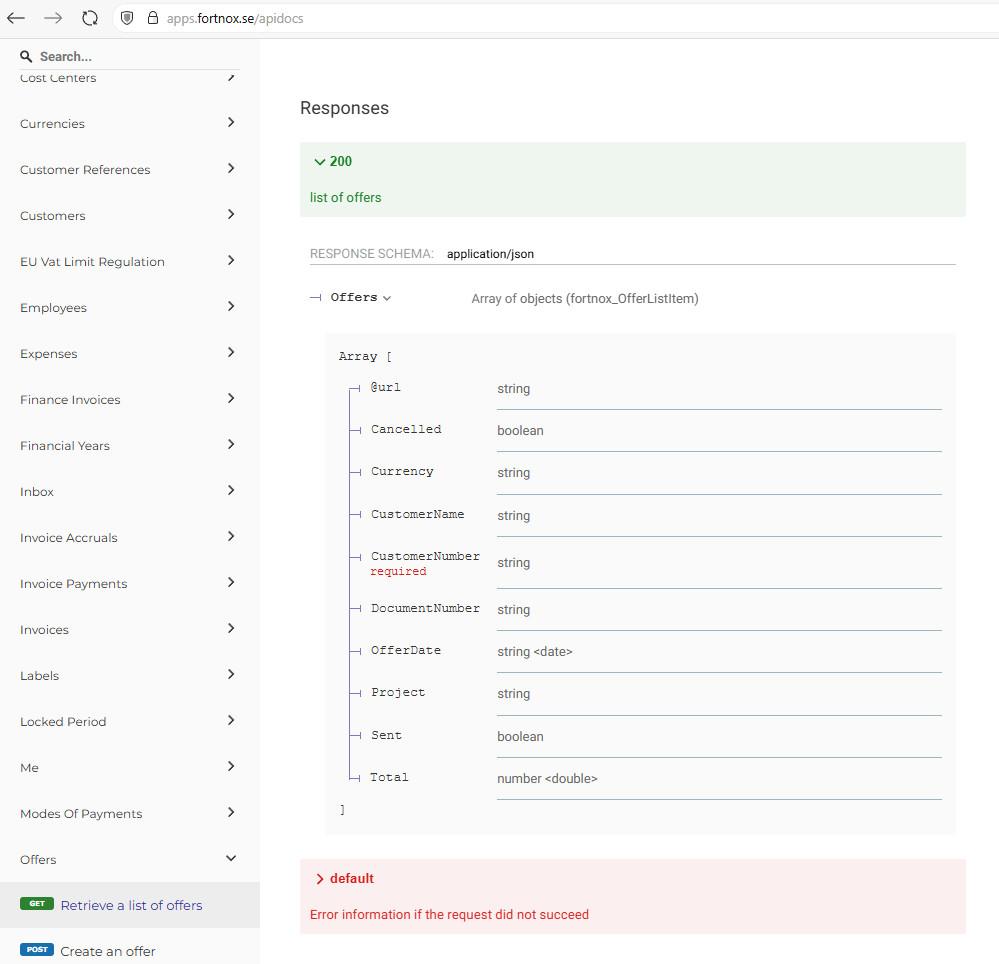Reload the page with the refresh icon
Viewport: 999px width, 964px height.
(x=90, y=18)
